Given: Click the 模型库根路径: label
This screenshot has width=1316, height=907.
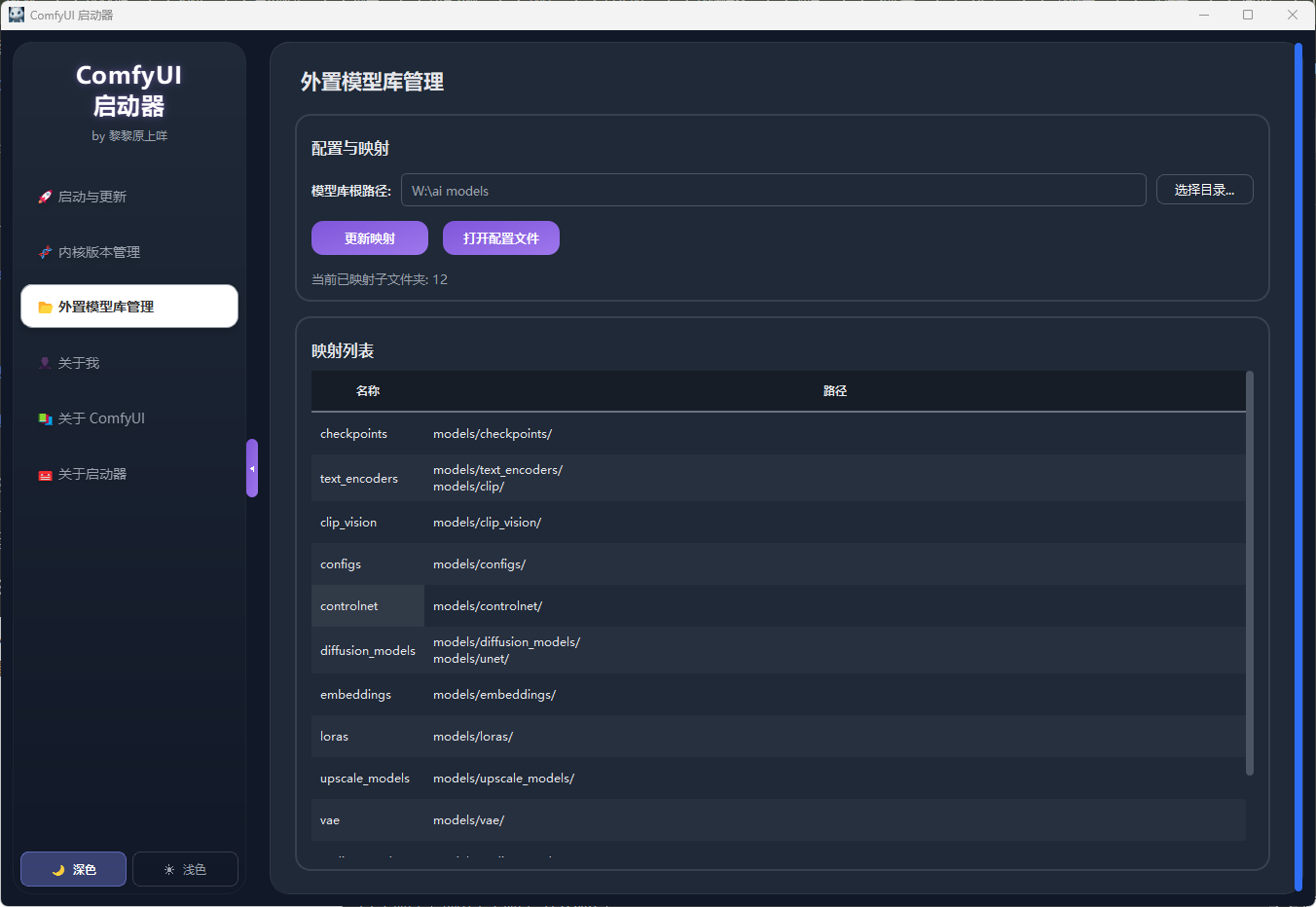Looking at the screenshot, I should [x=351, y=191].
